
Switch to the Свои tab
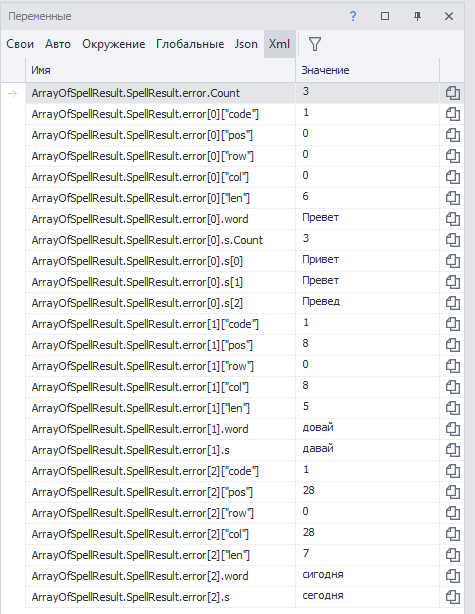coord(20,44)
